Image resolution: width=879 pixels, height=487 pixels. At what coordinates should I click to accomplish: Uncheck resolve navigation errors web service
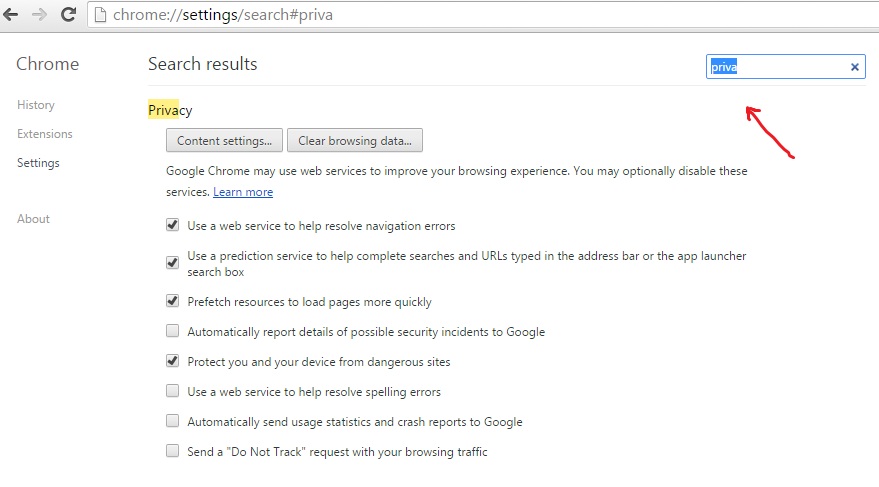click(173, 225)
